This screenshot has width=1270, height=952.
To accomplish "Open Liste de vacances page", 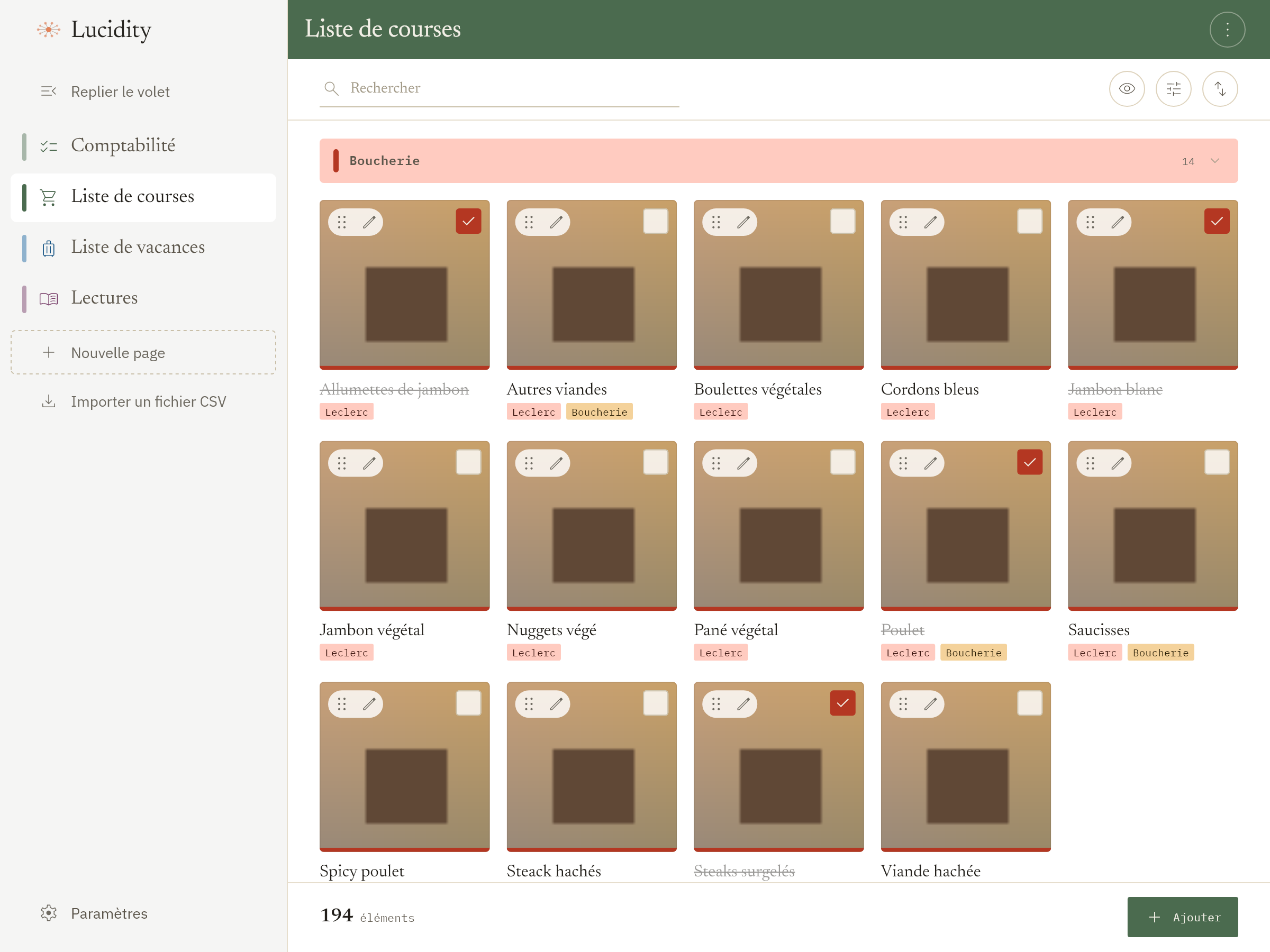I will click(x=143, y=248).
